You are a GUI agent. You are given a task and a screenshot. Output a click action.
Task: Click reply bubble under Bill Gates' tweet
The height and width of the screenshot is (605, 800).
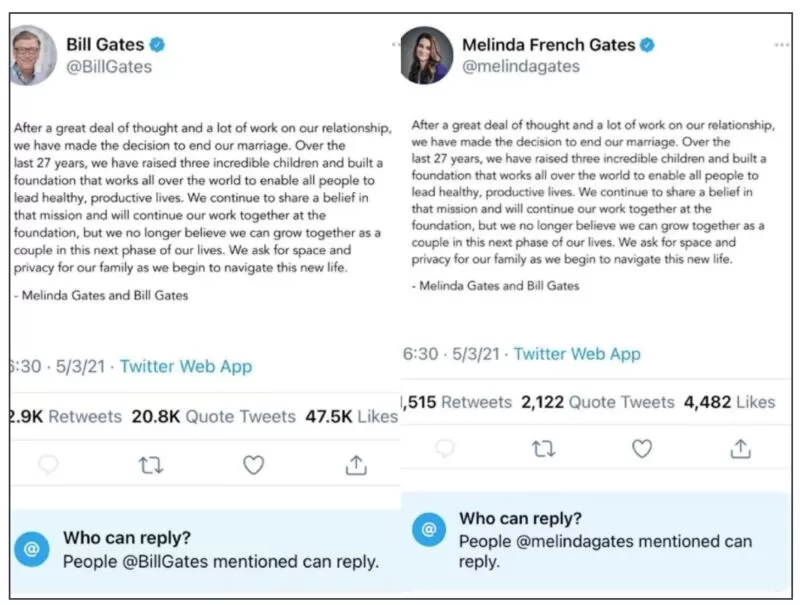[x=48, y=465]
